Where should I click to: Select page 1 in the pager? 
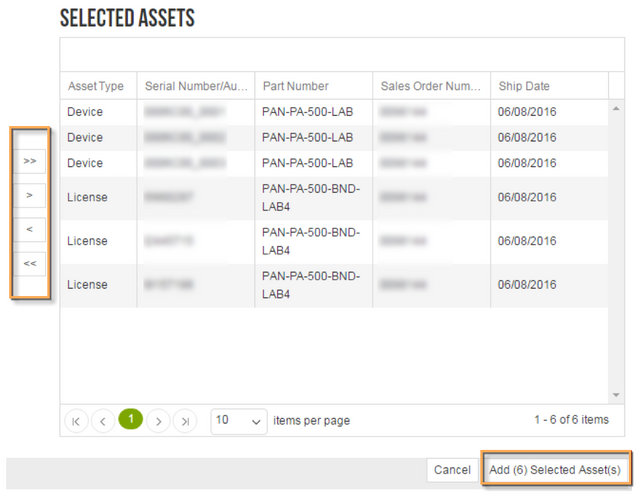click(x=130, y=420)
